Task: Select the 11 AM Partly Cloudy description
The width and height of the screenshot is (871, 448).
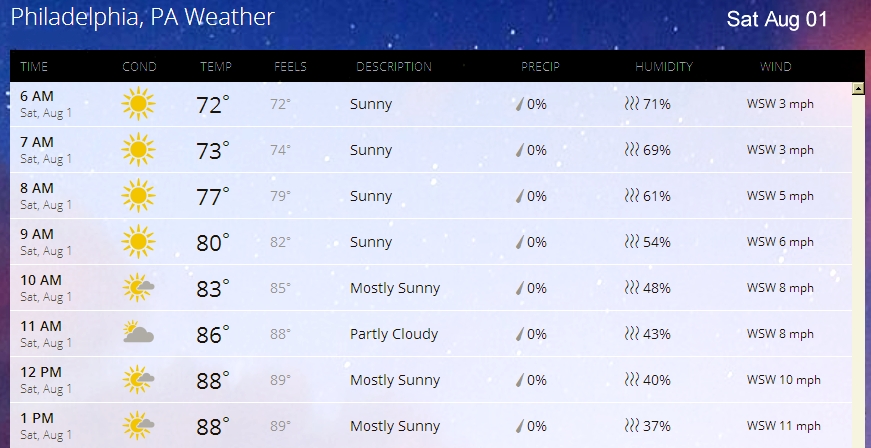Action: [x=394, y=334]
